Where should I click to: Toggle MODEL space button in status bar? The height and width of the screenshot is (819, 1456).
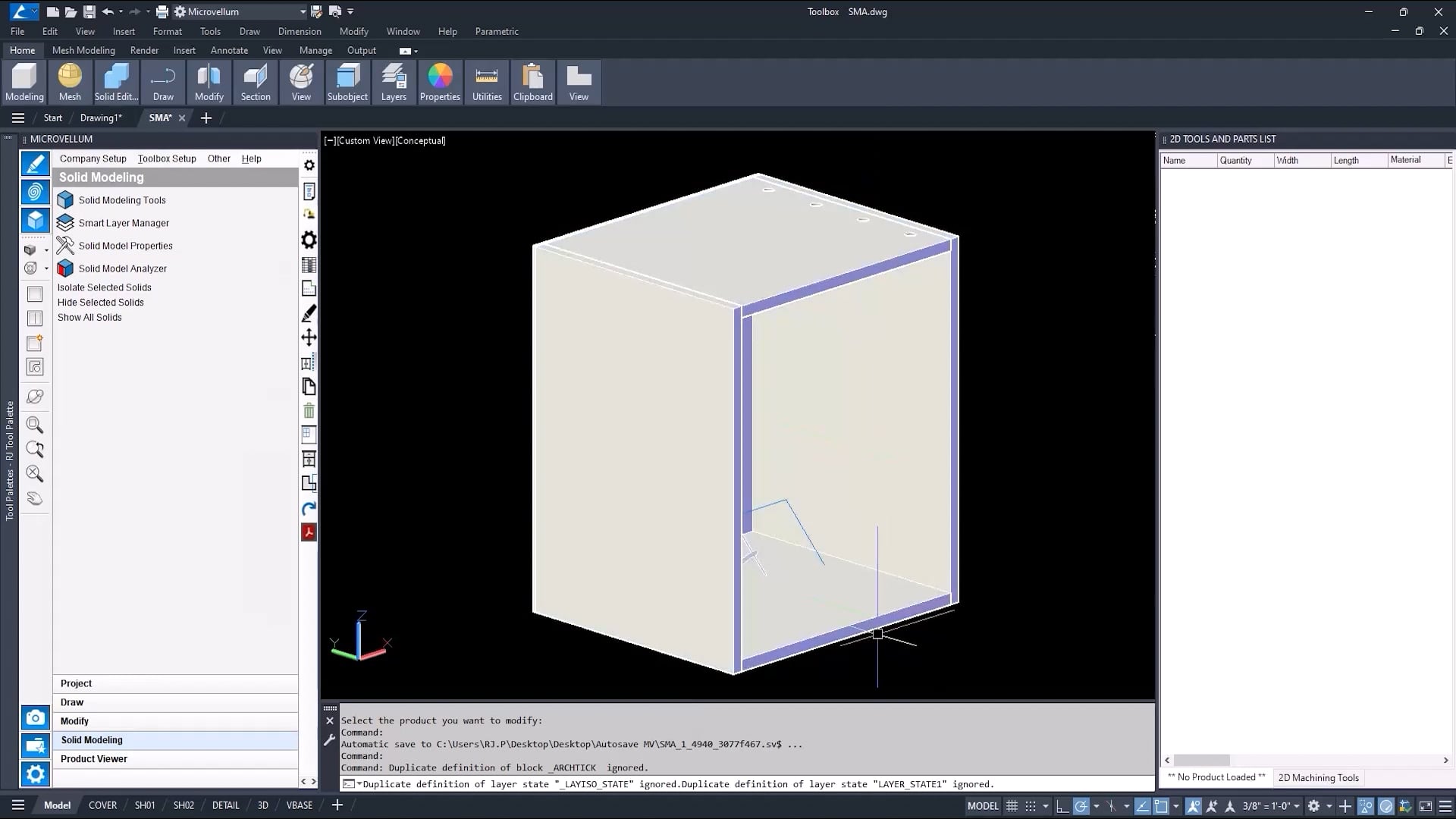click(x=983, y=806)
